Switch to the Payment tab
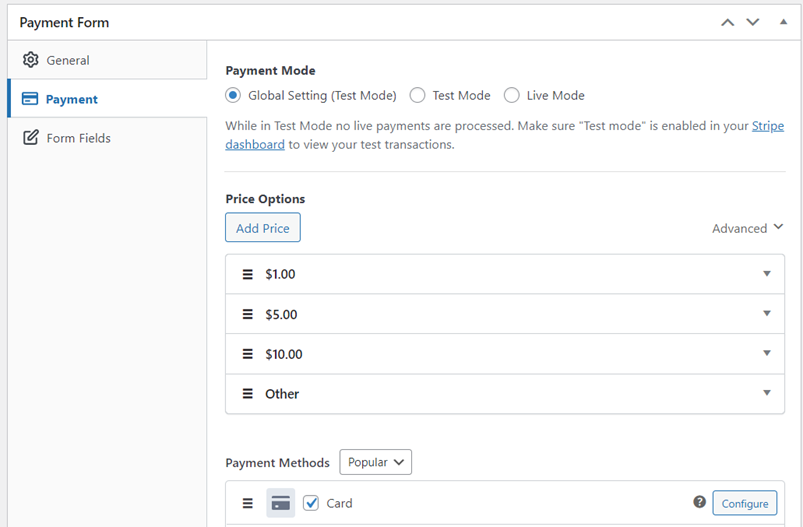The width and height of the screenshot is (803, 527). (107, 98)
